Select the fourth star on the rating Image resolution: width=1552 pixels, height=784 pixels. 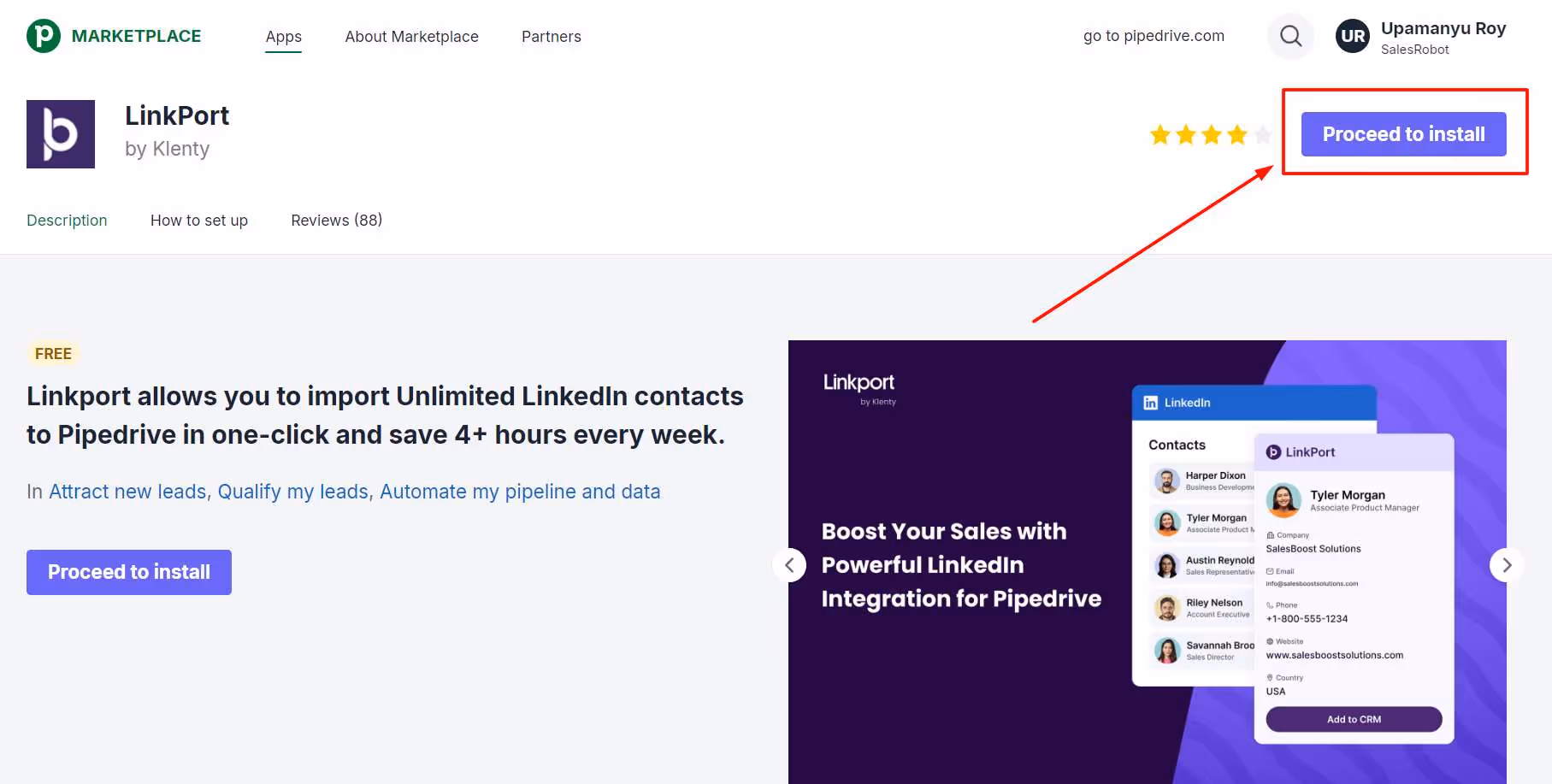click(1236, 134)
